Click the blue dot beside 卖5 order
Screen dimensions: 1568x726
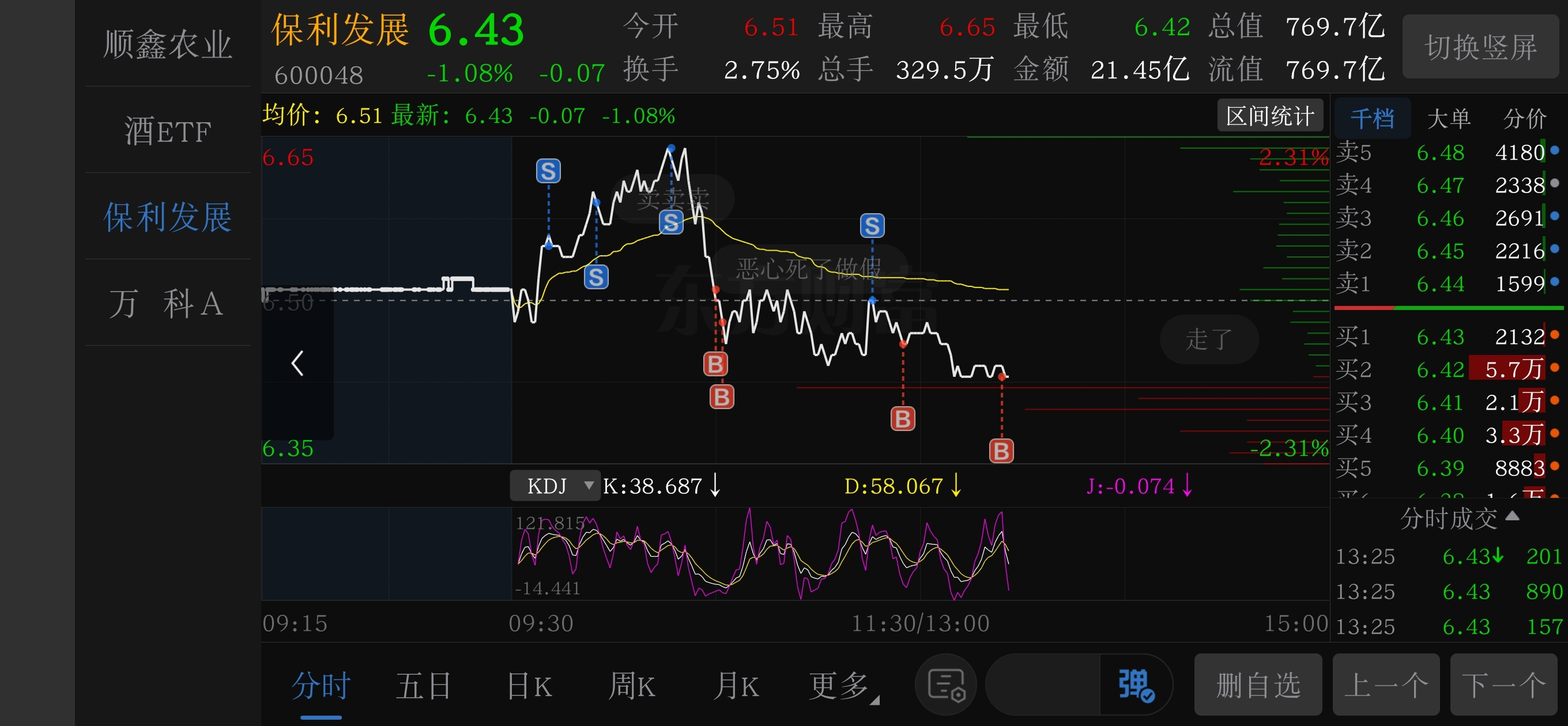tap(1555, 150)
